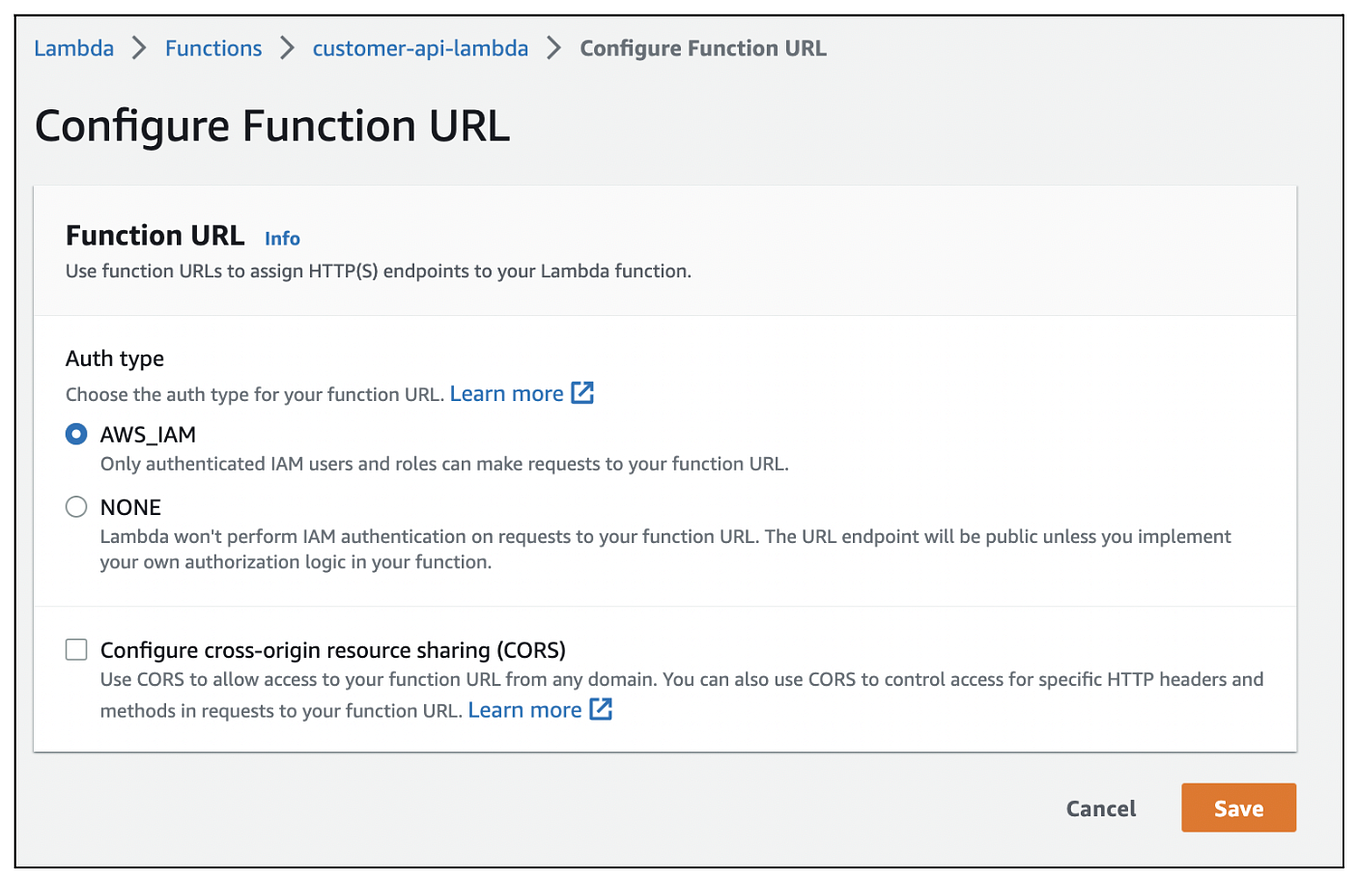
Task: Click the chevron after customer-api-lambda breadcrumb
Action: 554,48
